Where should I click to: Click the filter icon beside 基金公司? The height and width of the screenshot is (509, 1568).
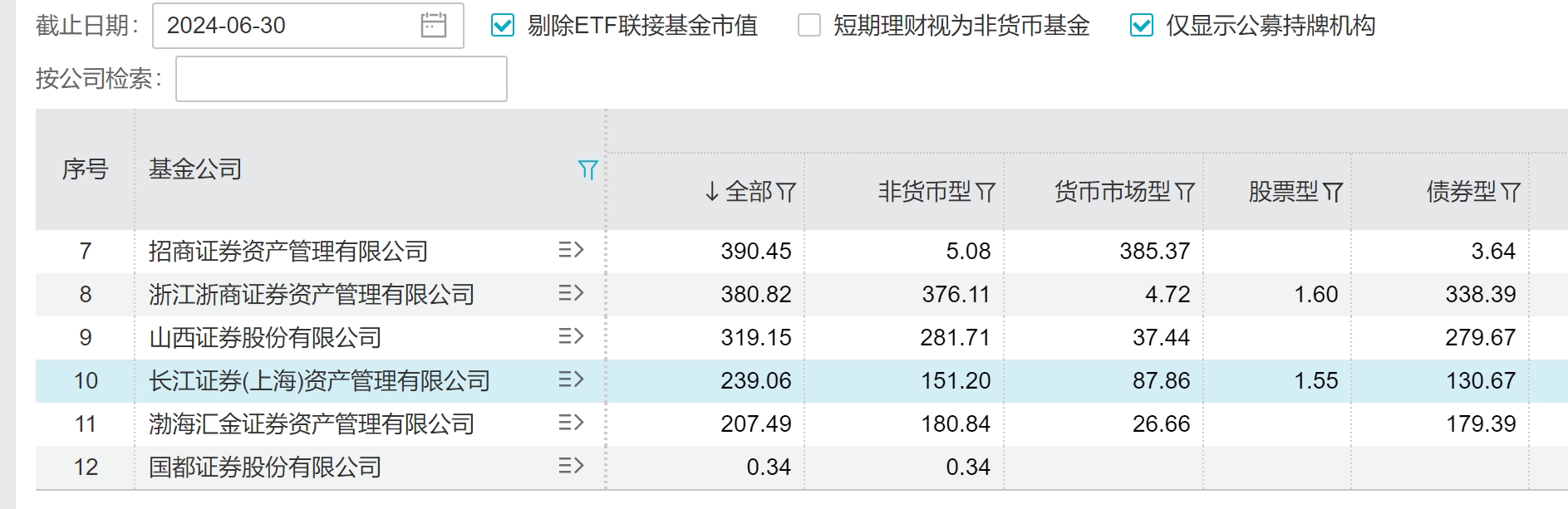coord(587,170)
